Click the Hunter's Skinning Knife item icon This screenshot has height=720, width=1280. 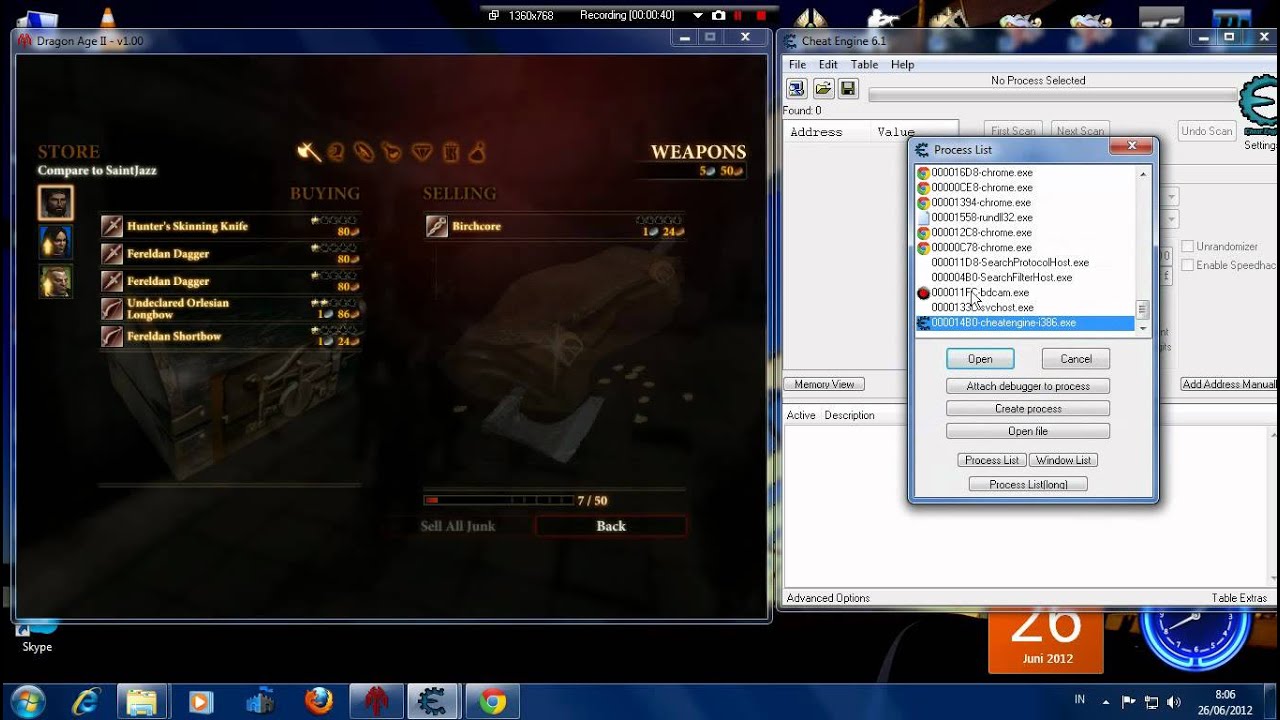(x=112, y=226)
